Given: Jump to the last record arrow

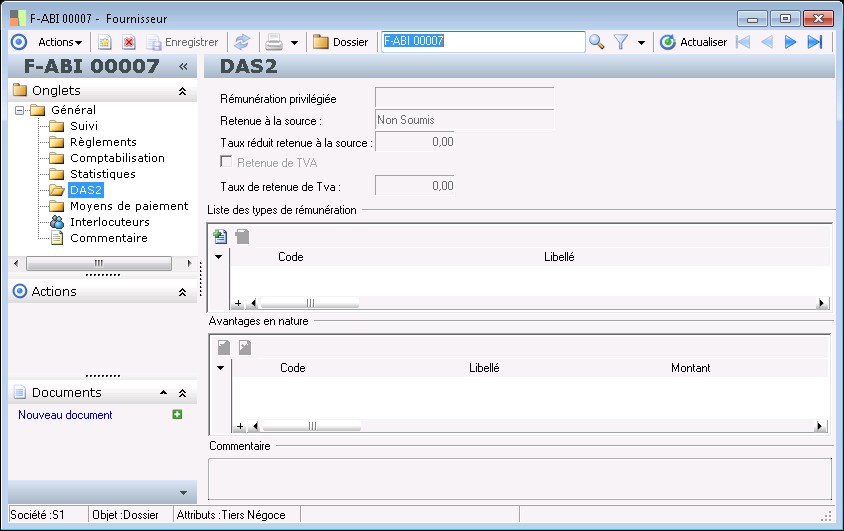Looking at the screenshot, I should tap(815, 42).
